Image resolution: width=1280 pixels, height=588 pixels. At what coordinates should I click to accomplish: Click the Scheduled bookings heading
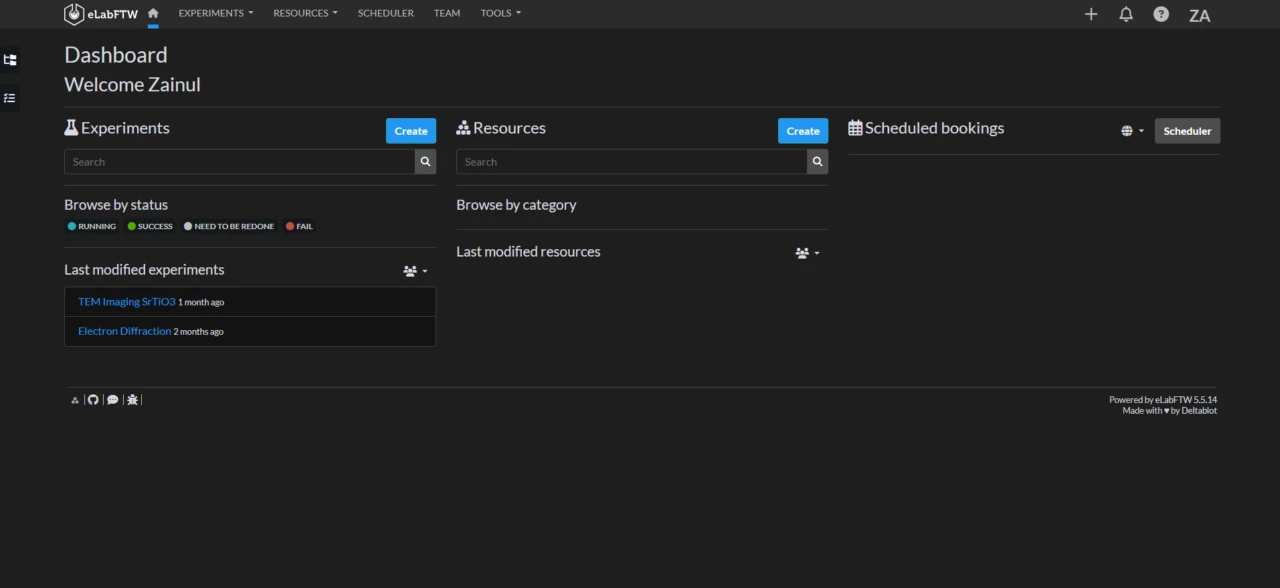[926, 128]
